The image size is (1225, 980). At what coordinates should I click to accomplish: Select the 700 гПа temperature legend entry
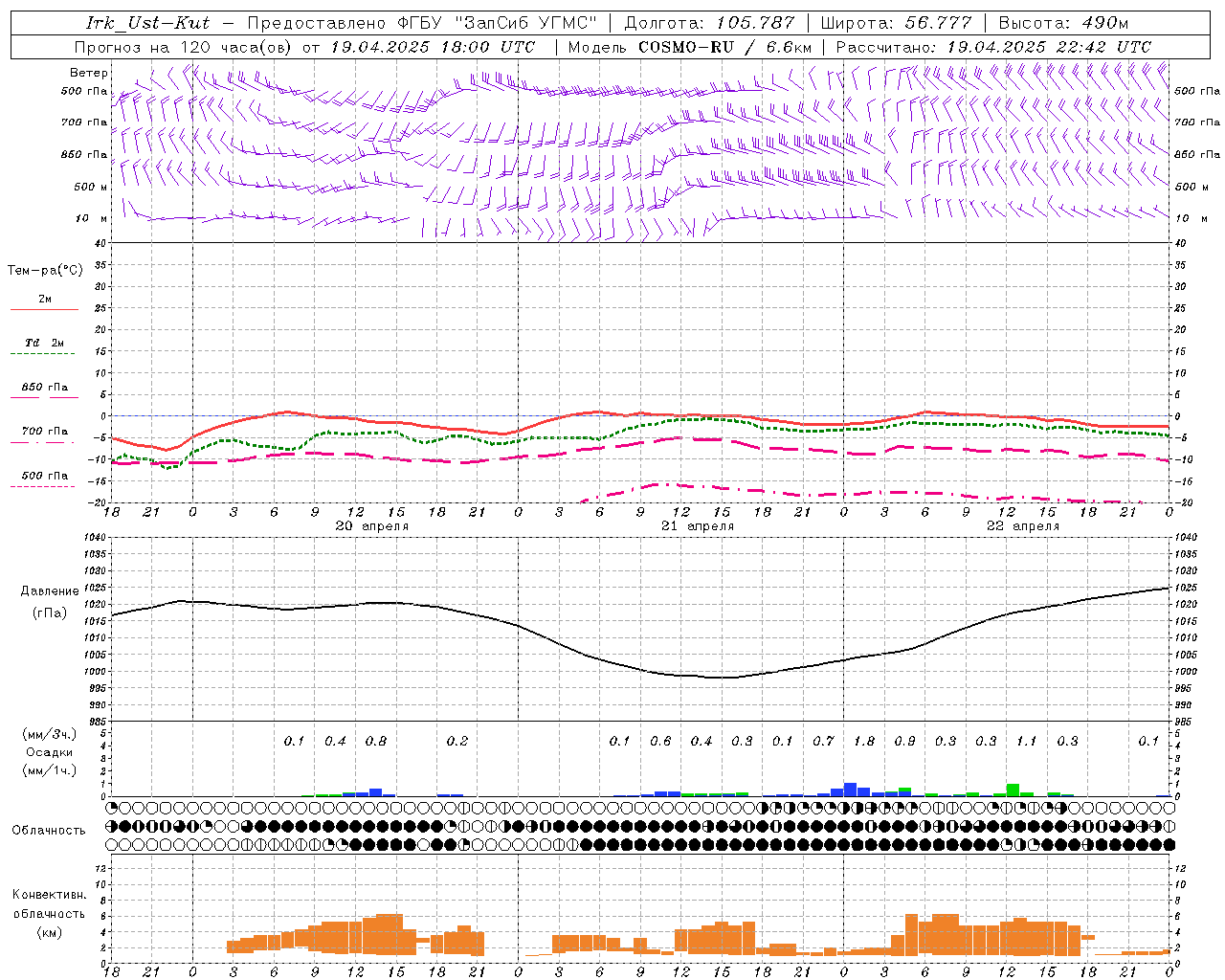[x=45, y=431]
